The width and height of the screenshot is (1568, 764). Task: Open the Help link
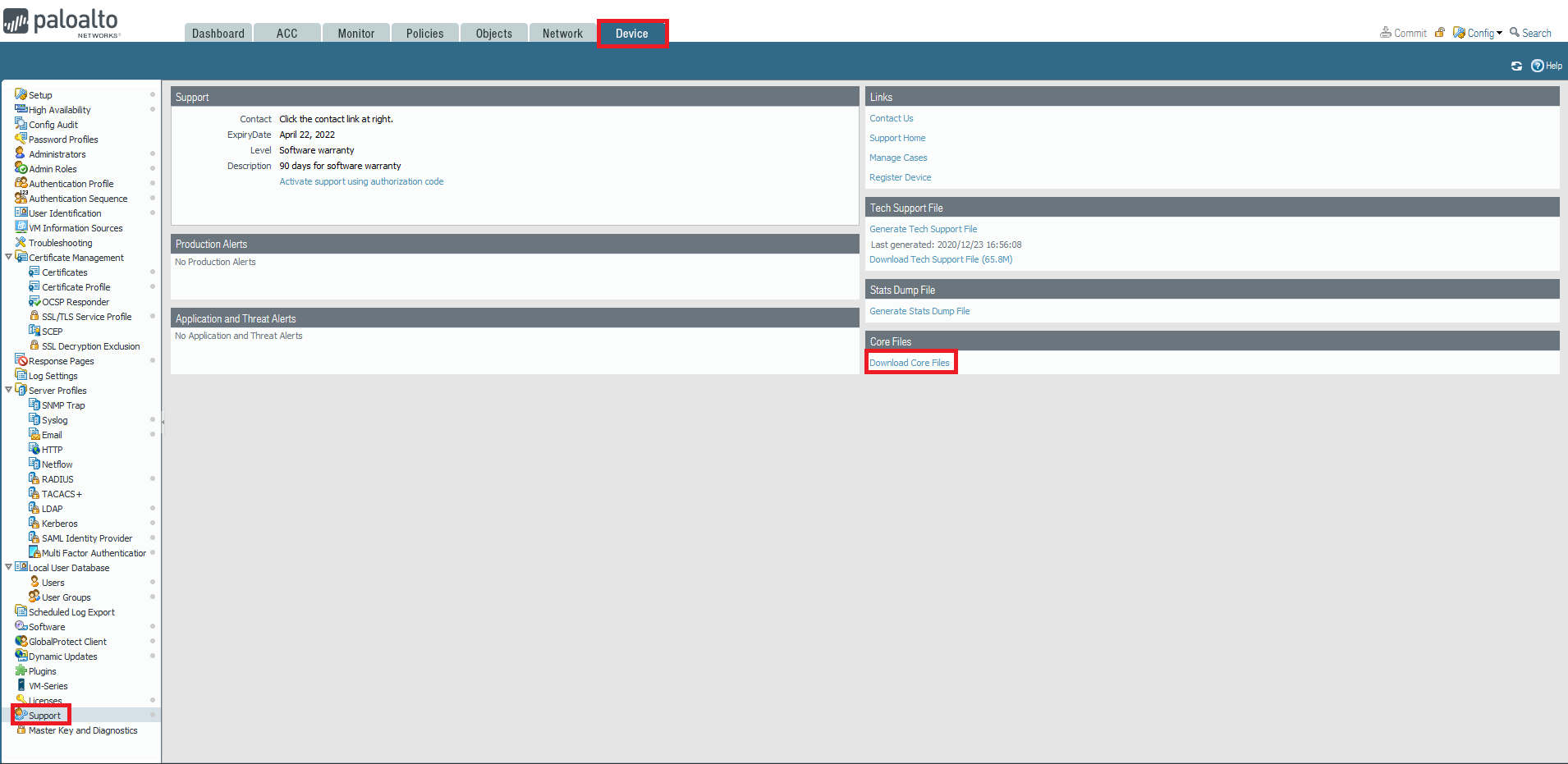point(1547,66)
